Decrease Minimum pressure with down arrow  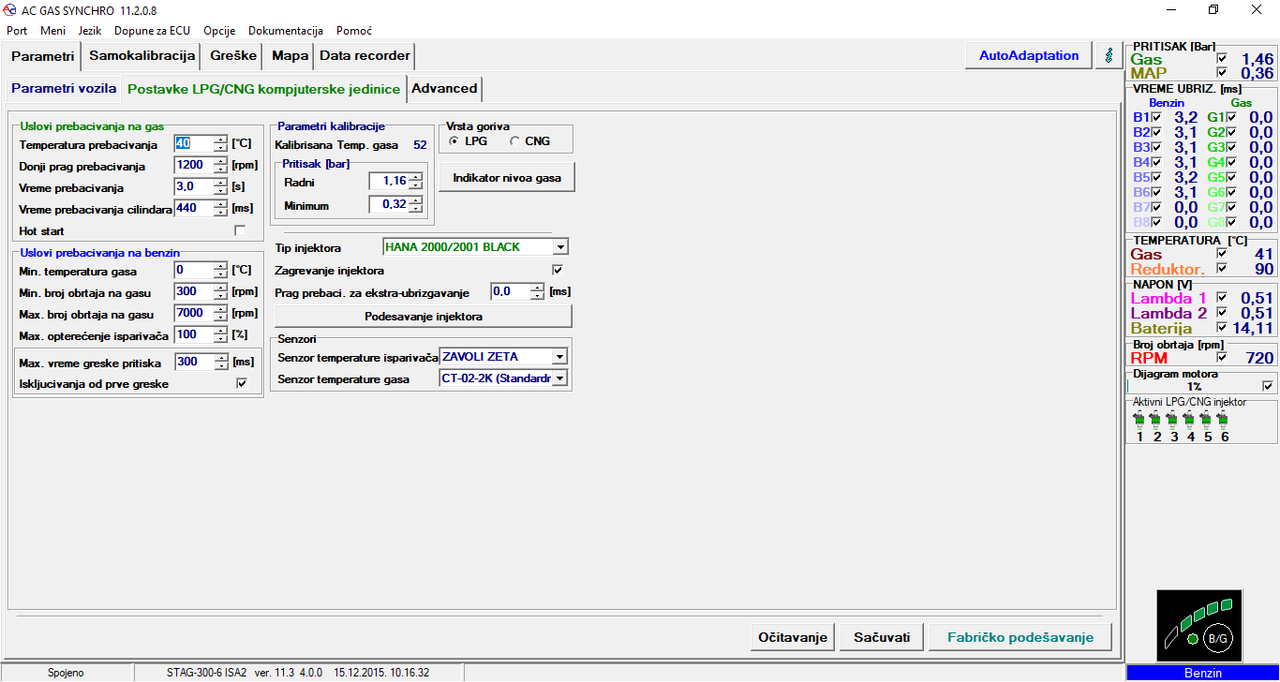(x=416, y=210)
